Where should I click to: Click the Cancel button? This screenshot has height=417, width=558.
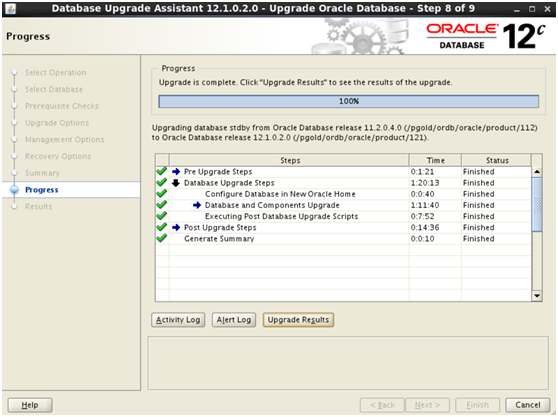pyautogui.click(x=528, y=405)
